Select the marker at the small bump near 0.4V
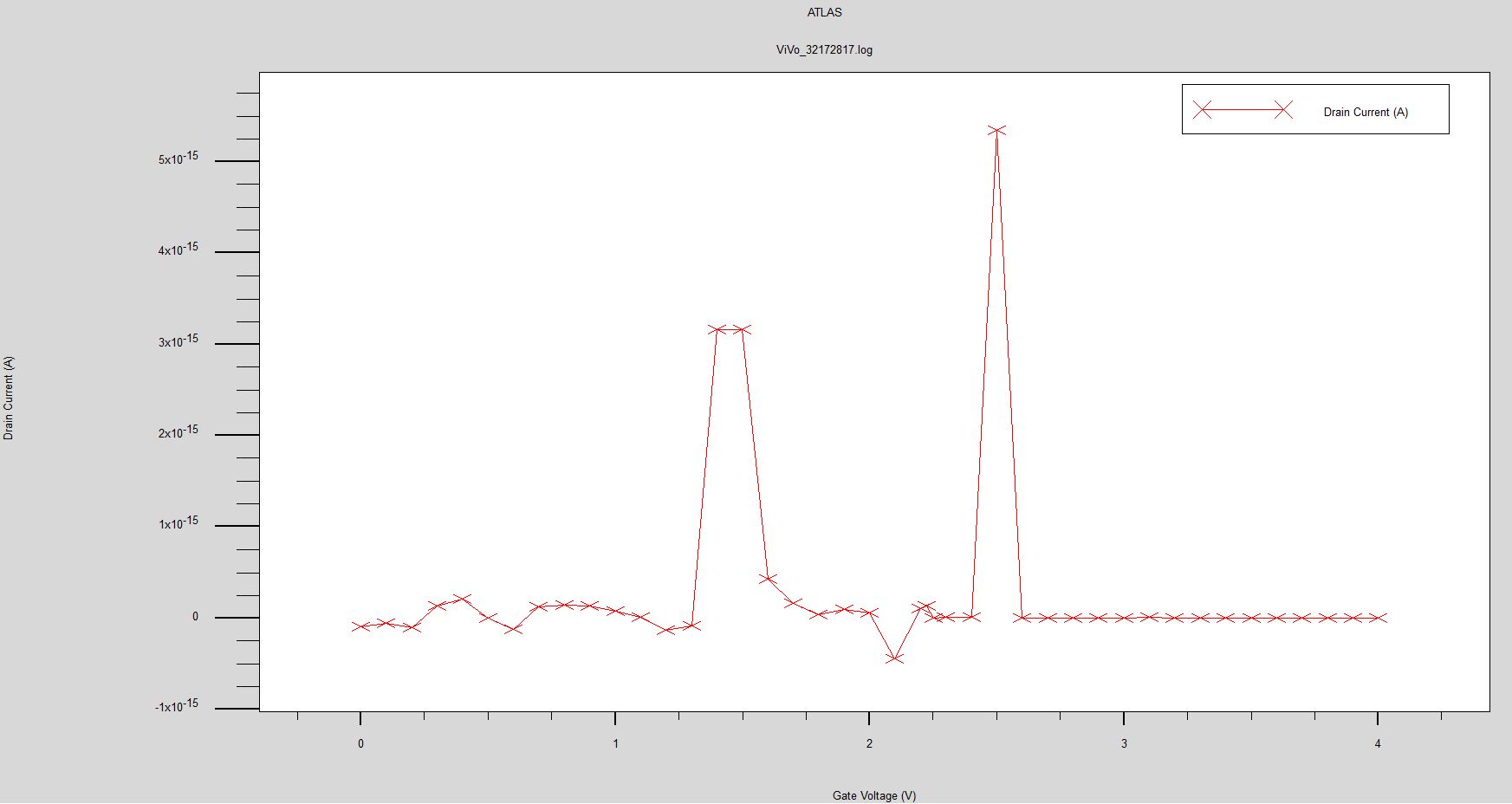1512x804 pixels. (461, 597)
